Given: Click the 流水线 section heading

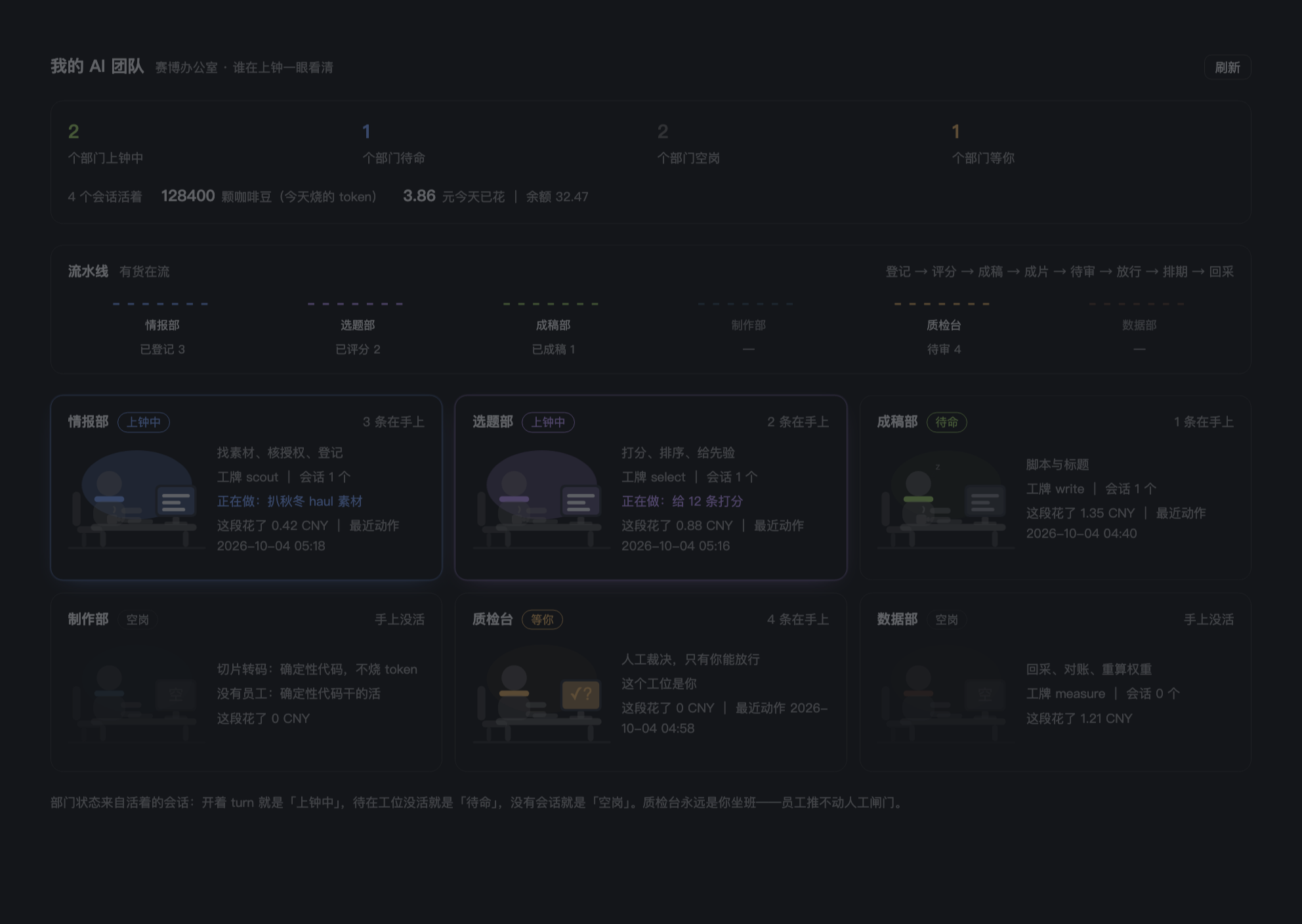Looking at the screenshot, I should point(88,271).
